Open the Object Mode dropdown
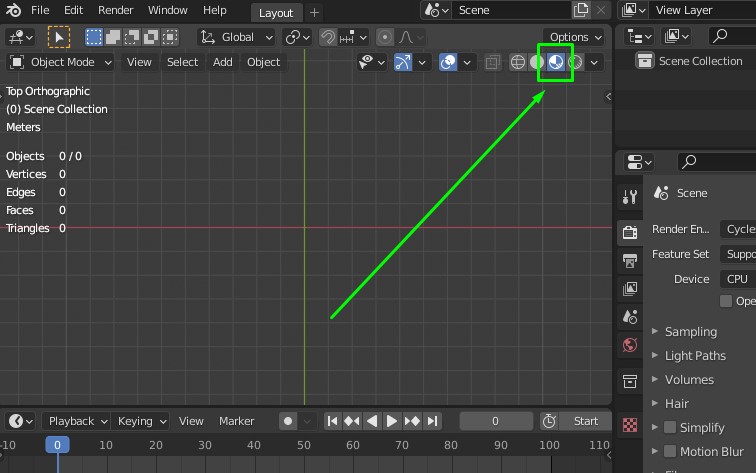The width and height of the screenshot is (756, 473). [61, 62]
